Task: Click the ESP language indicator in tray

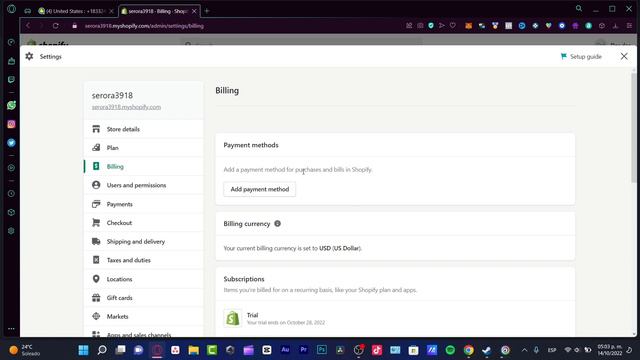Action: [552, 350]
